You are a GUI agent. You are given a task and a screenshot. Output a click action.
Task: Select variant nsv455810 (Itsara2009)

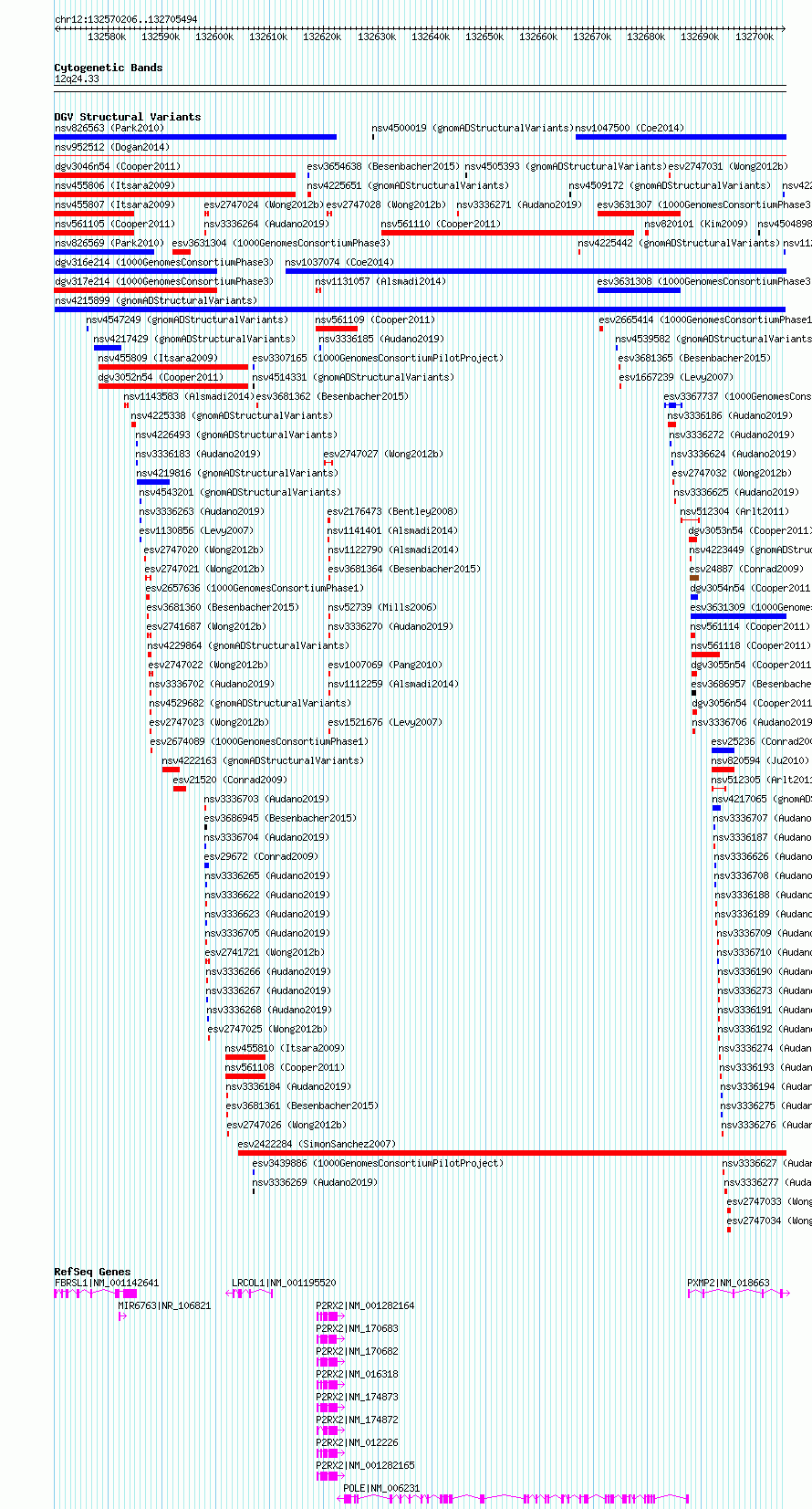[x=284, y=1048]
